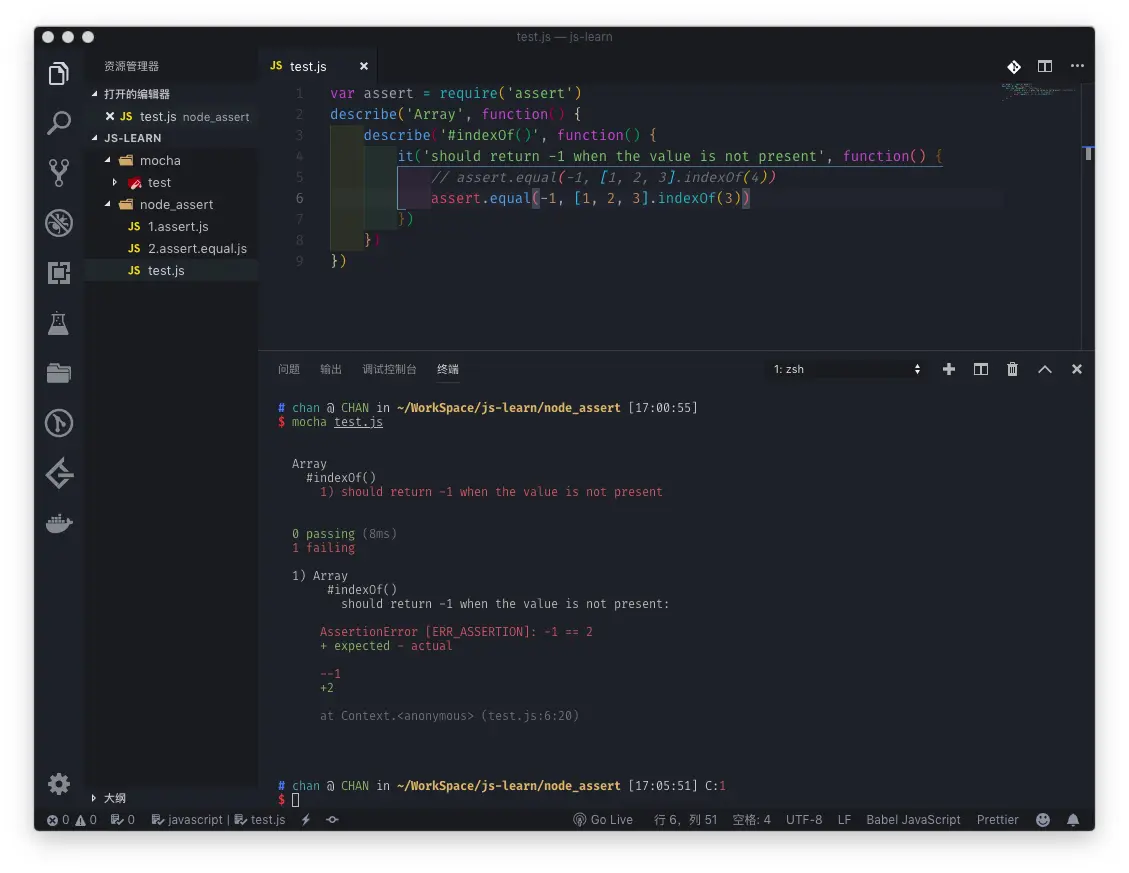Open the Extensions view icon
Screen dimensions: 1129x873
(59, 272)
